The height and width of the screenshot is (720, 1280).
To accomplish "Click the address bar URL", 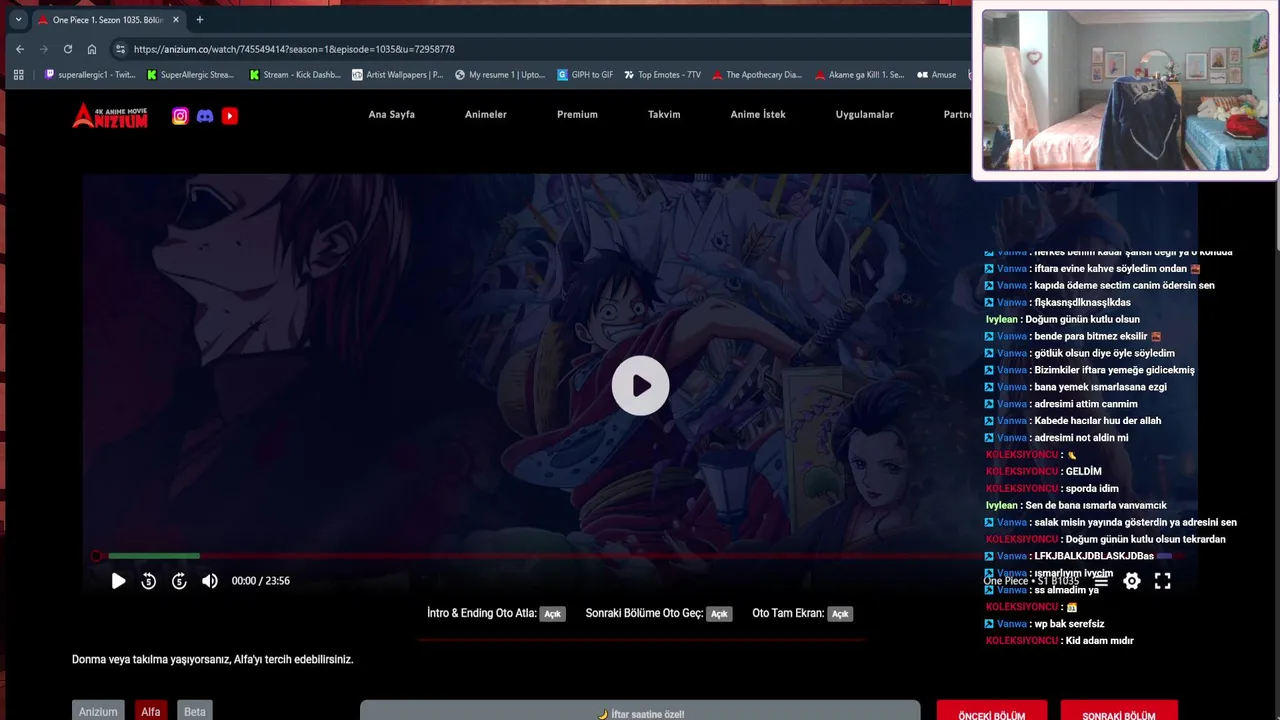I will pyautogui.click(x=294, y=49).
